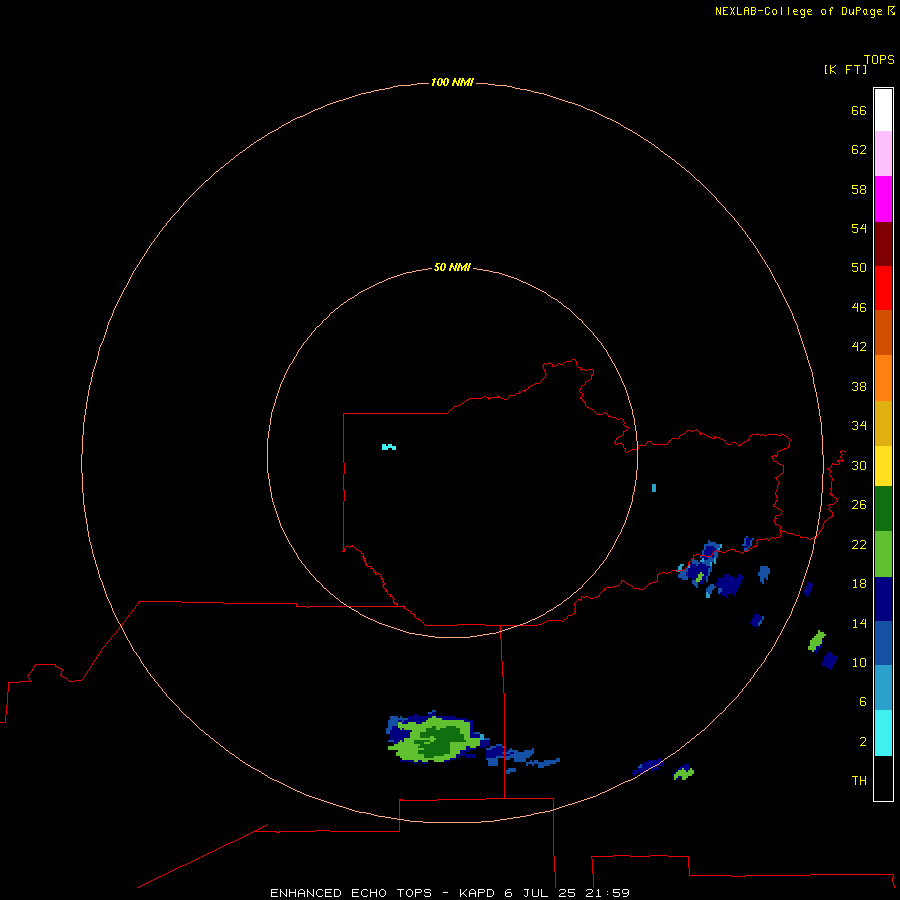Click legend value 66
This screenshot has width=900, height=900.
tap(859, 110)
